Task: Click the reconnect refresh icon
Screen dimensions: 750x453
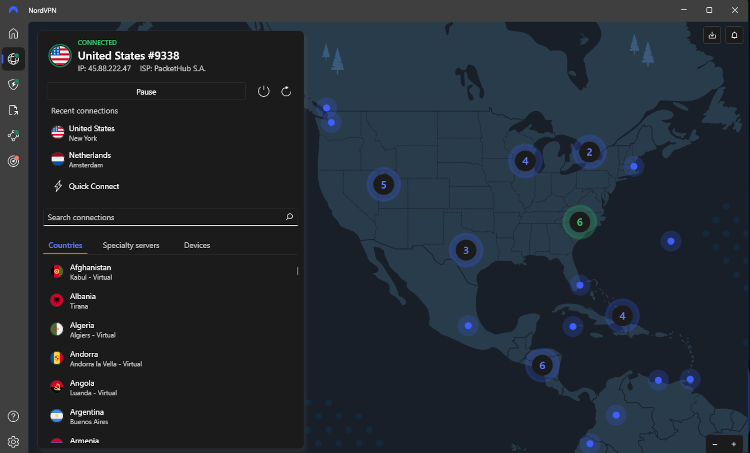Action: pyautogui.click(x=286, y=91)
